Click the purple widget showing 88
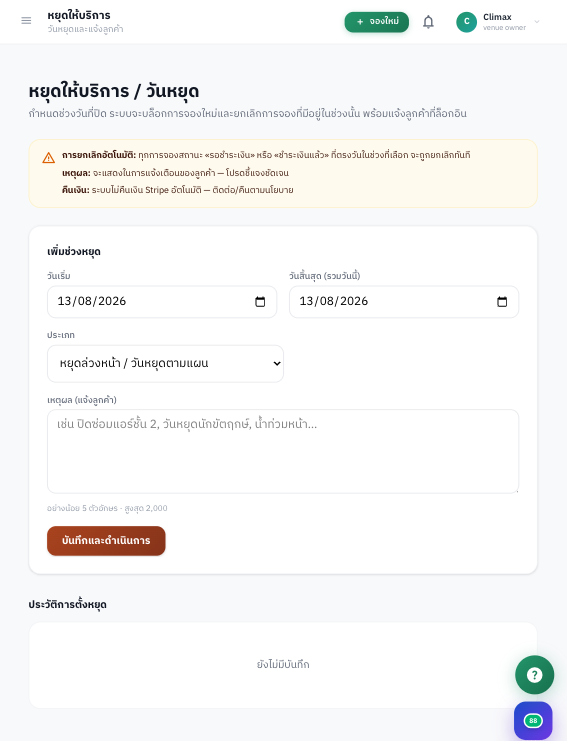 (533, 721)
